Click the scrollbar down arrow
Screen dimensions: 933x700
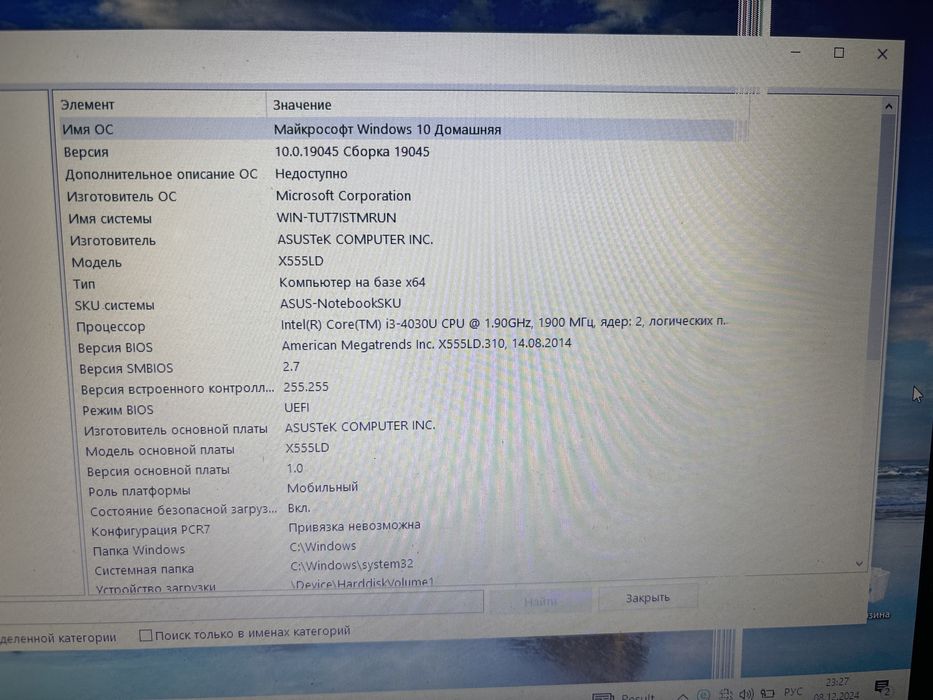[x=859, y=563]
